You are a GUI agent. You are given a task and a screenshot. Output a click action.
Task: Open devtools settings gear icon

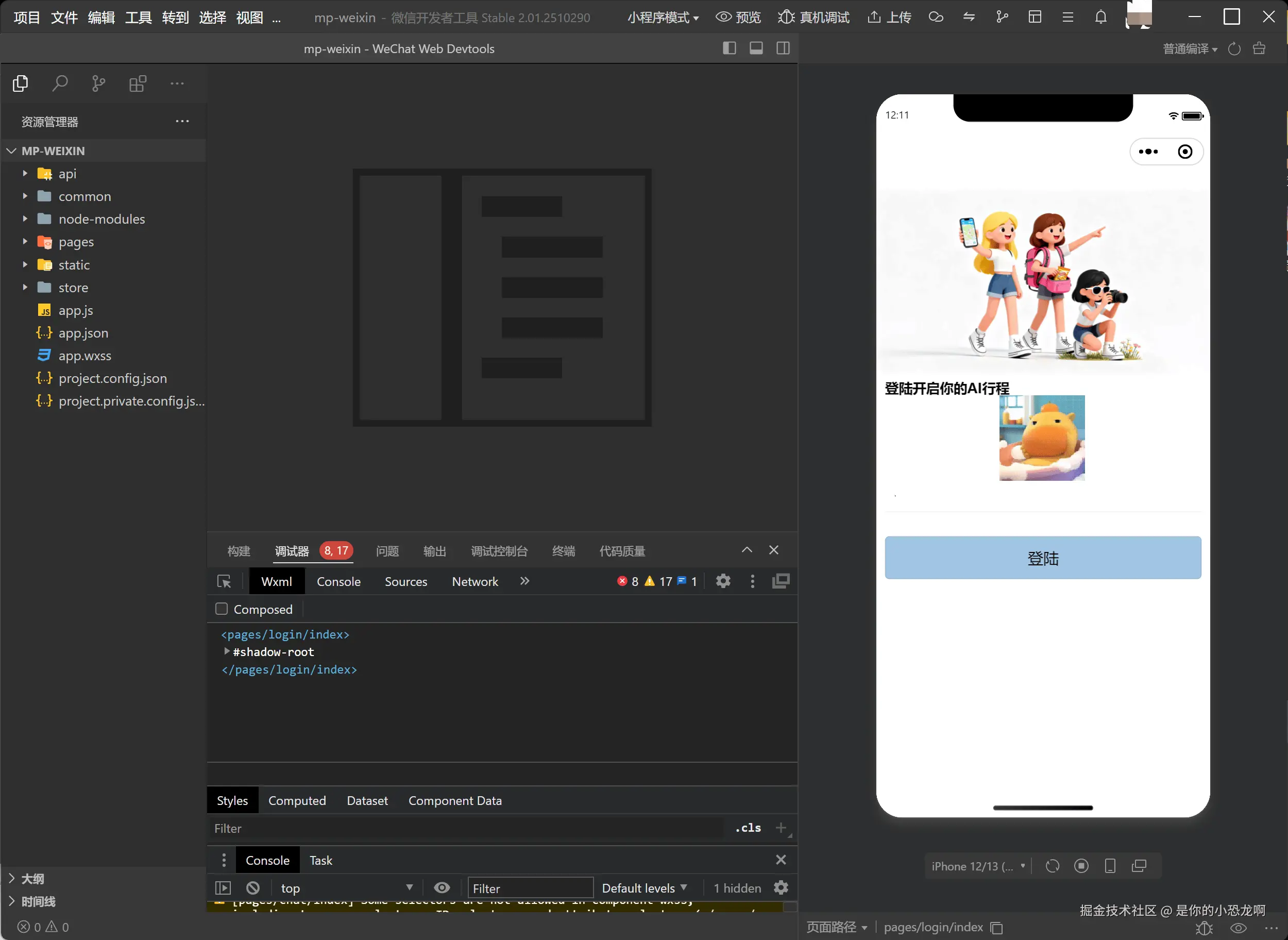pos(723,581)
